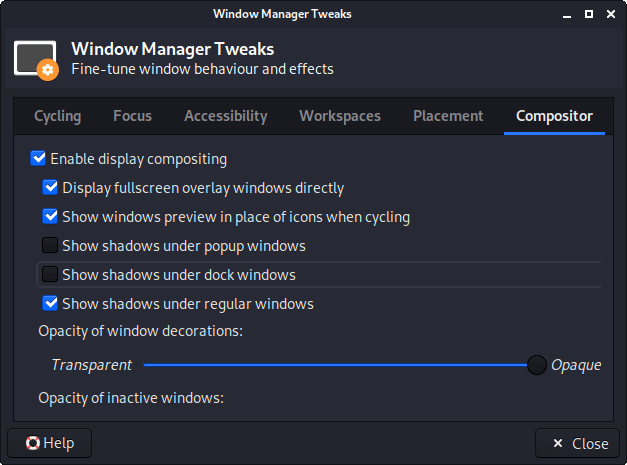
Task: Minimize the Window Manager Tweaks window
Action: coord(566,13)
